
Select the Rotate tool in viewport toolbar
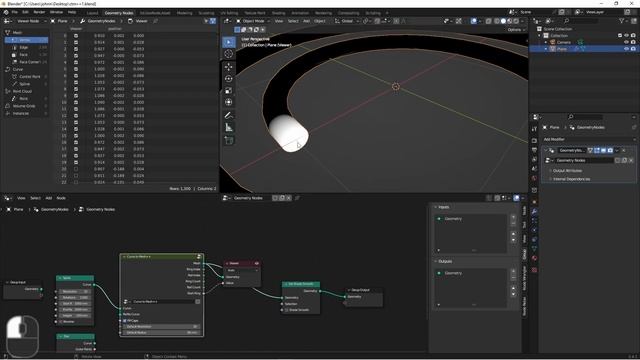[229, 78]
